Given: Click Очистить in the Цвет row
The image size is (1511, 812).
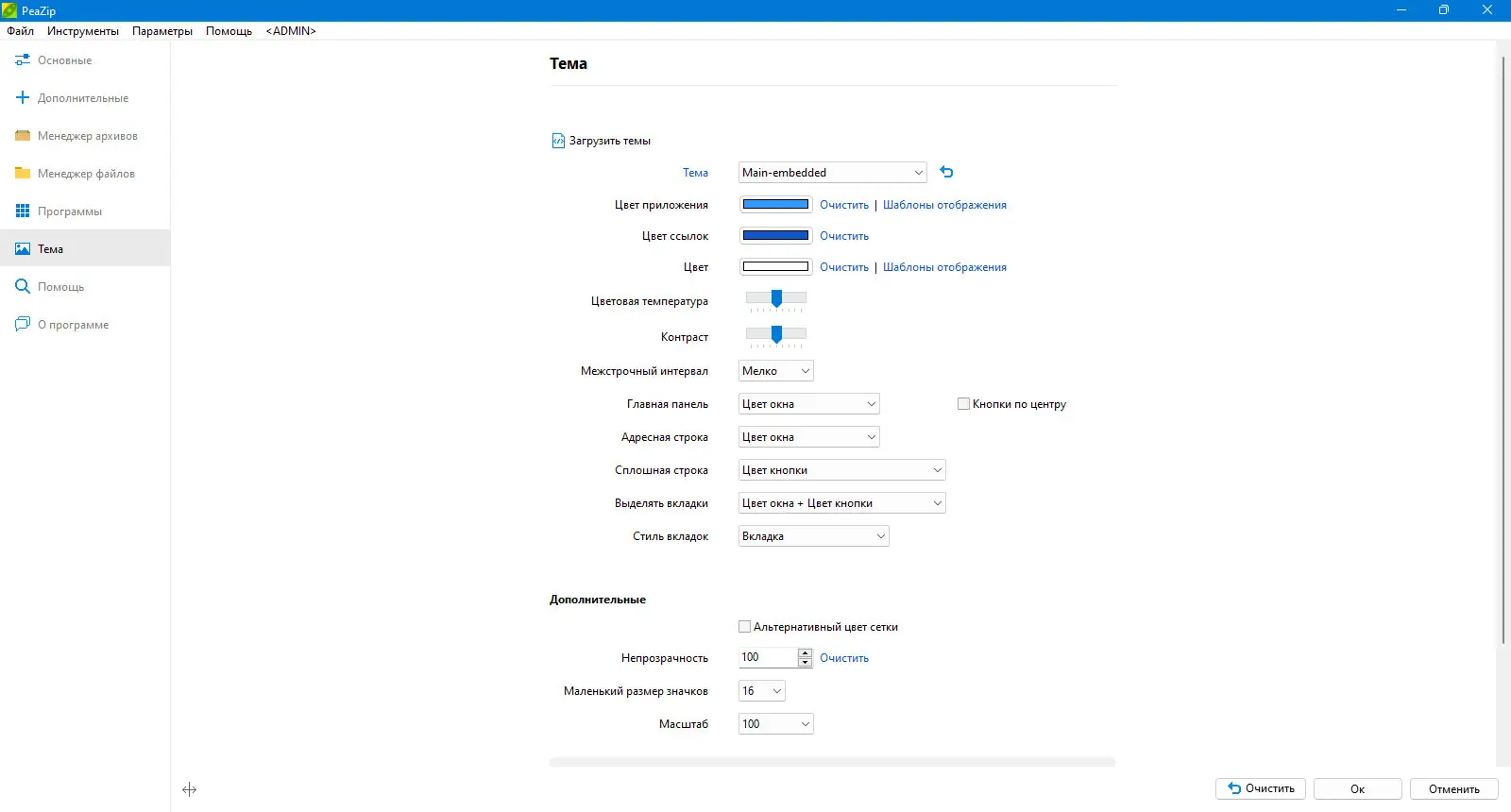Looking at the screenshot, I should (843, 266).
